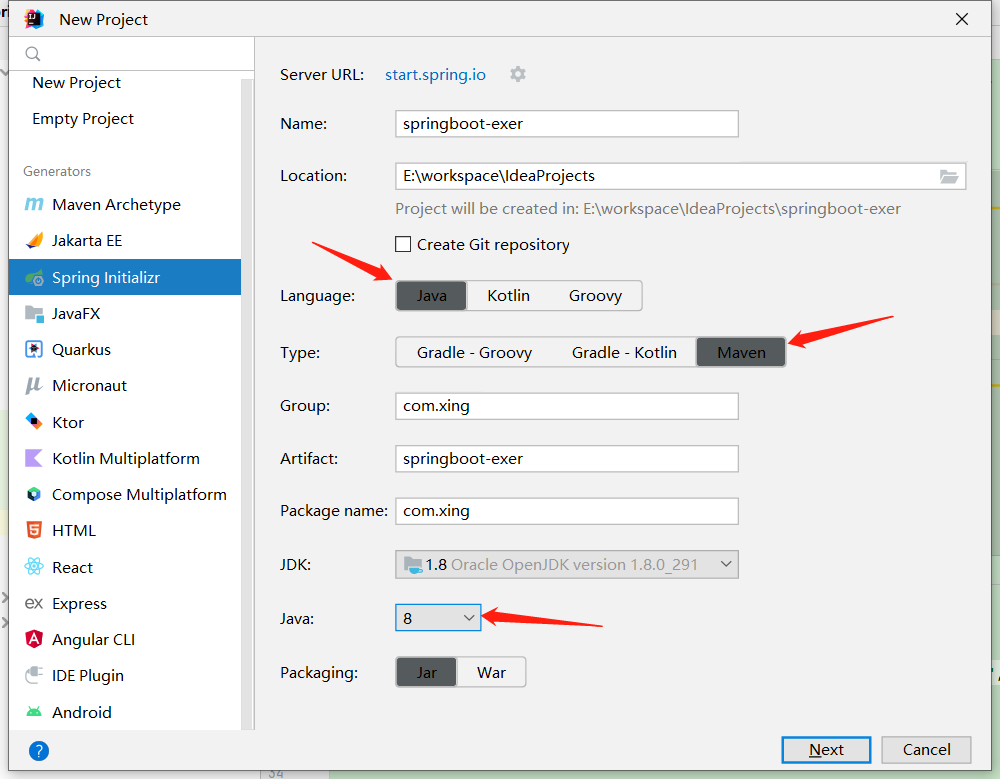Screen dimensions: 1000x779
Task: Click the React atom icon
Action: [x=34, y=567]
